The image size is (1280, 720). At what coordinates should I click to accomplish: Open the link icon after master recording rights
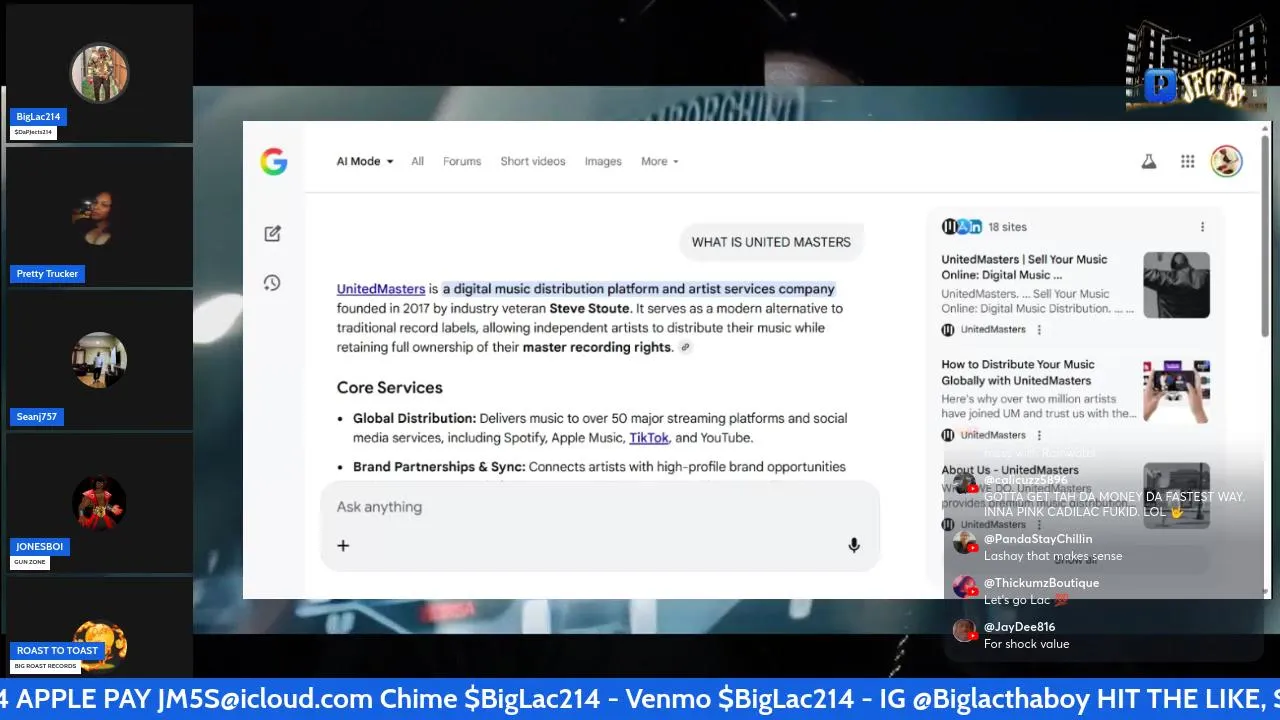click(685, 347)
